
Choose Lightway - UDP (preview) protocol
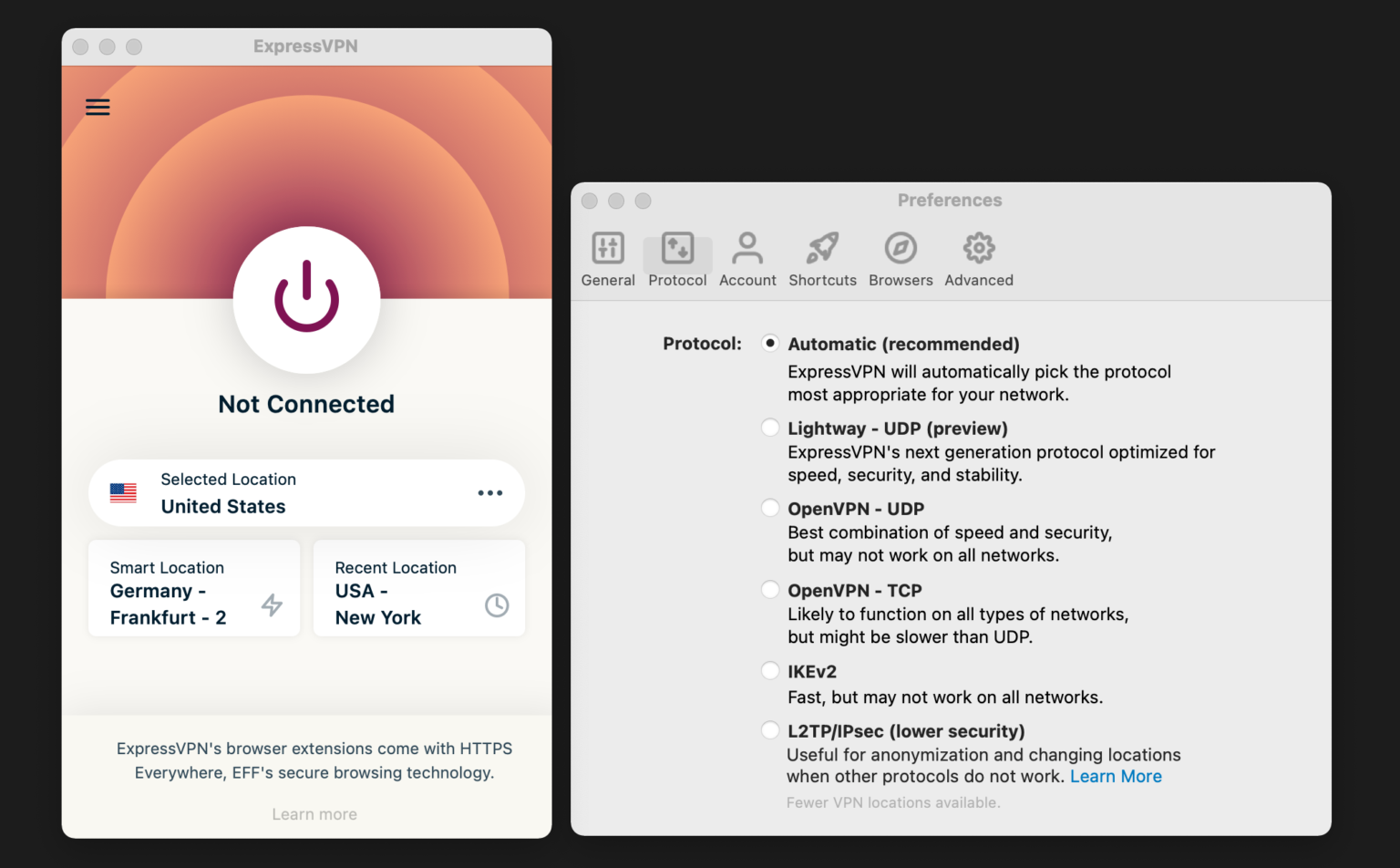770,428
